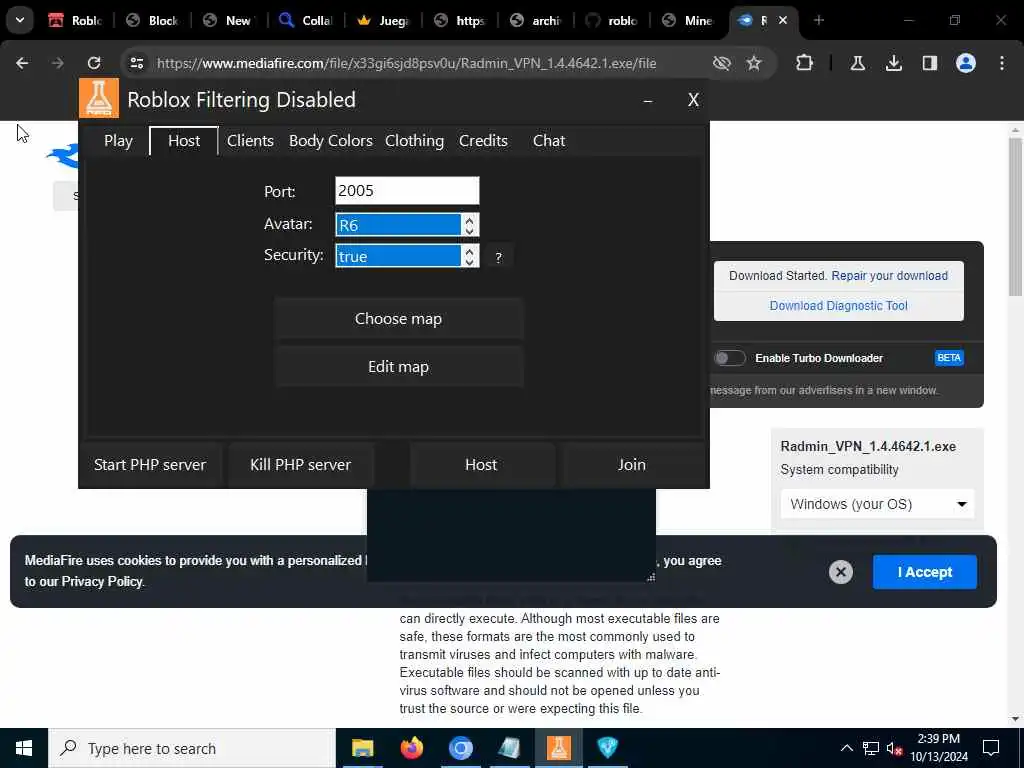1024x768 pixels.
Task: Switch to the Collab browser tab
Action: 306,20
